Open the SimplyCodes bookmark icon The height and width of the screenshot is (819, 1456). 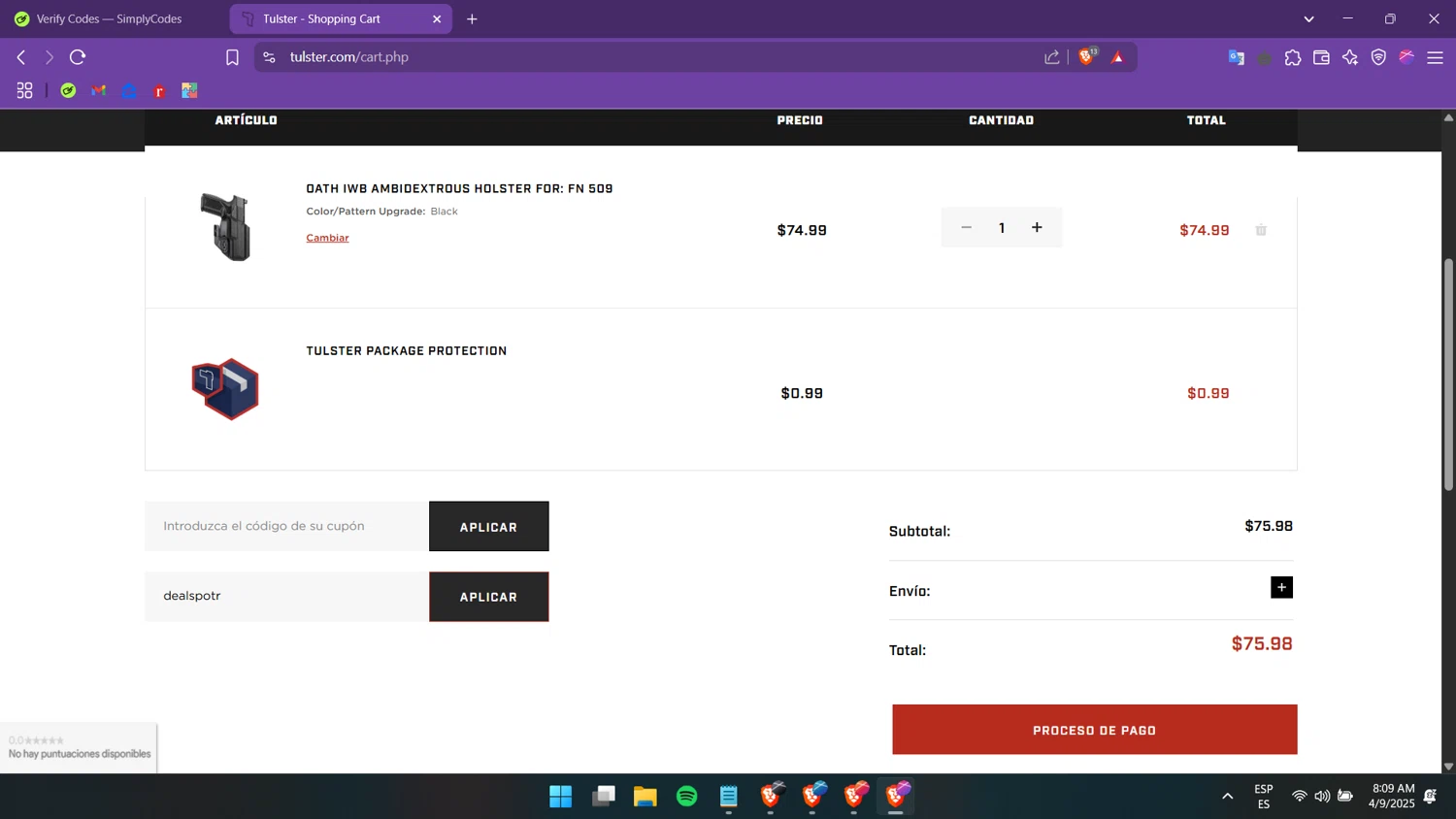tap(68, 90)
